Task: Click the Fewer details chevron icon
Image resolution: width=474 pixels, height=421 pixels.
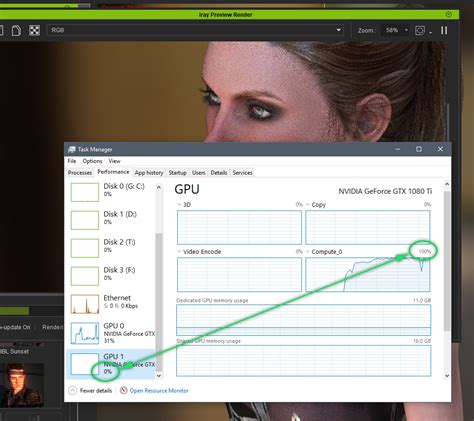Action: click(x=72, y=391)
